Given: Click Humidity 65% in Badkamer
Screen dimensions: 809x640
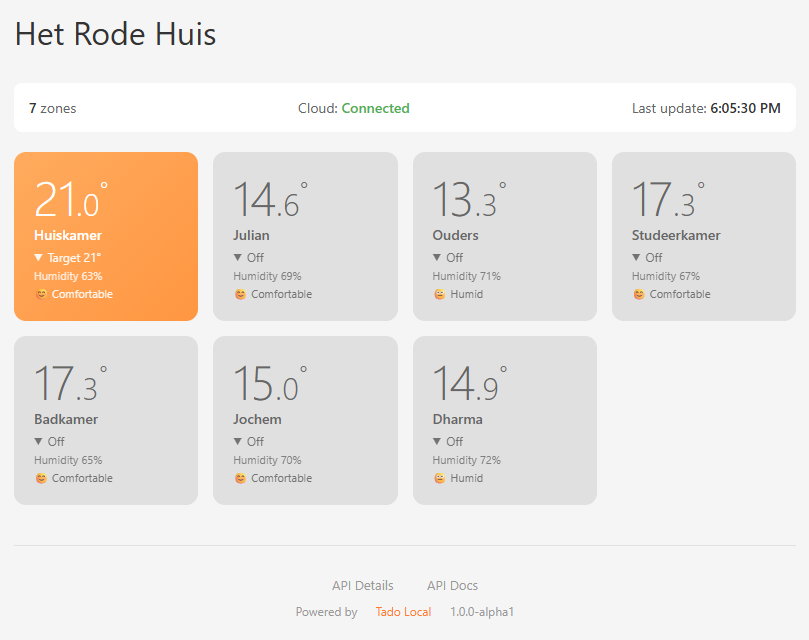Looking at the screenshot, I should (68, 460).
